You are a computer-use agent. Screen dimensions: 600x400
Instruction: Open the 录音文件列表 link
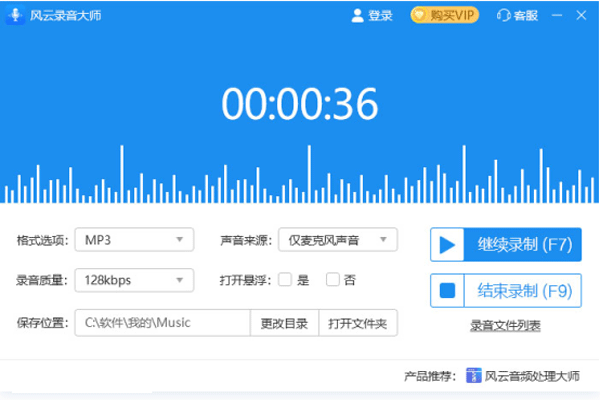[505, 325]
